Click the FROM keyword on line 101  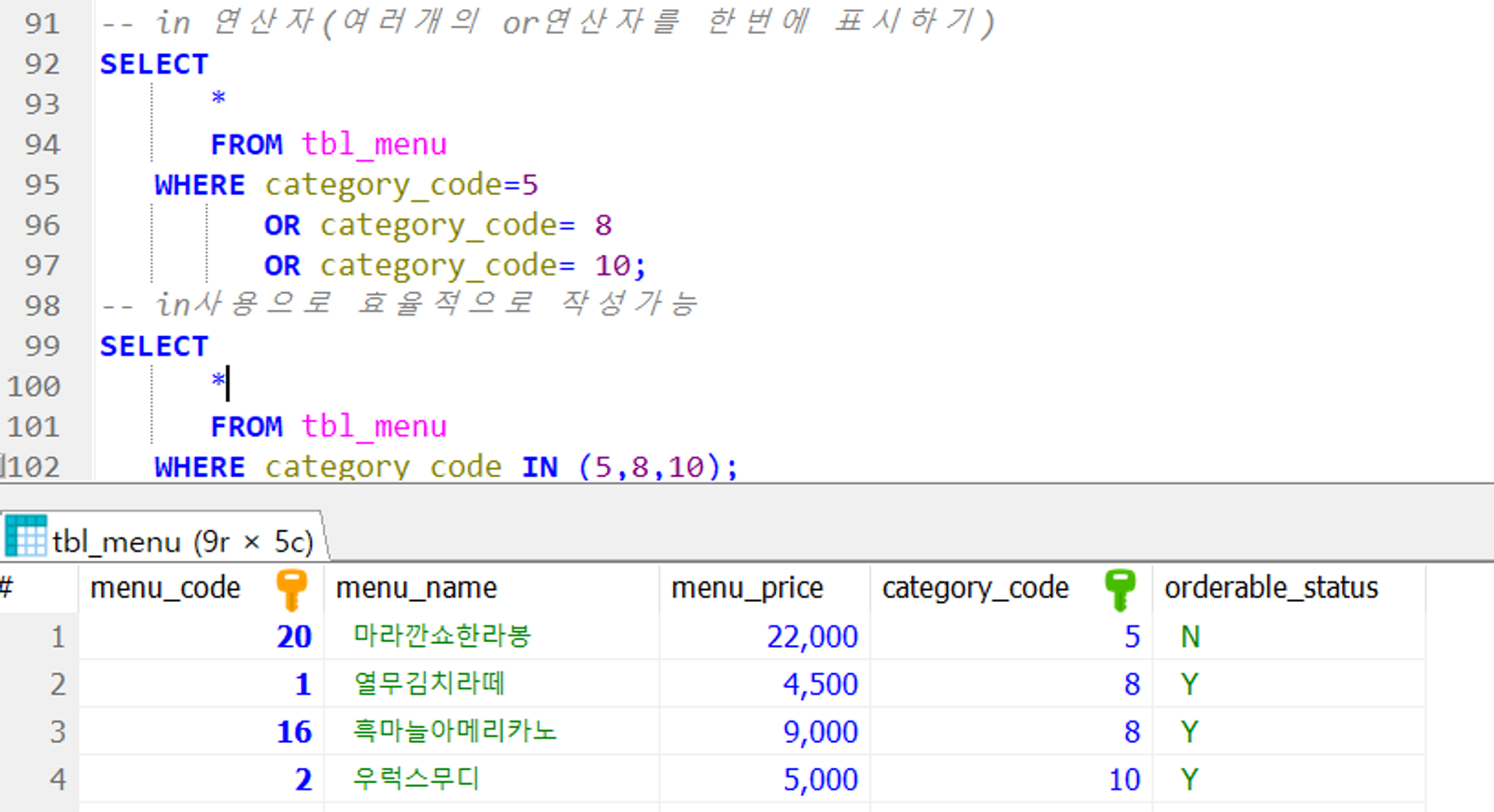tap(247, 427)
